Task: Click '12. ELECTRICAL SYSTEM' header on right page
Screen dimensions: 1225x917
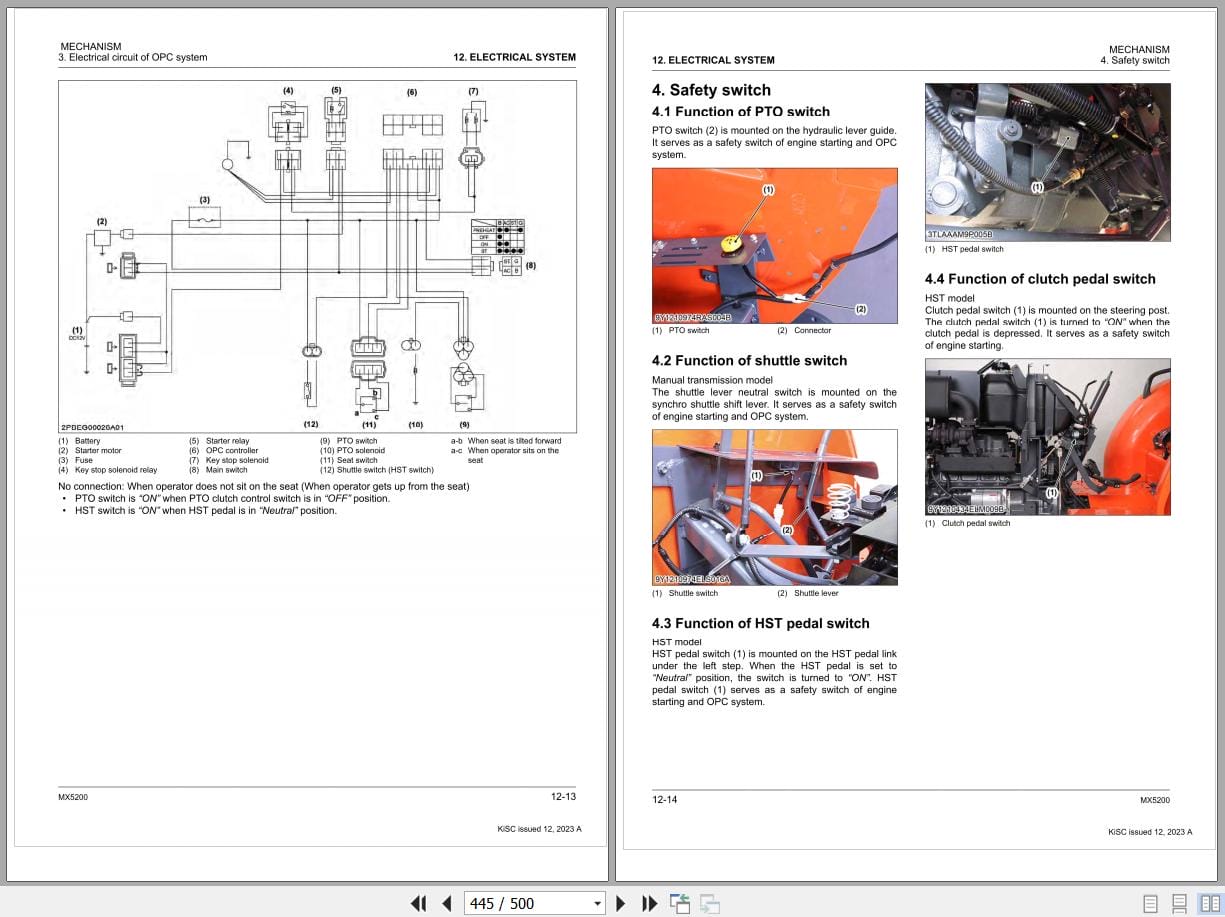Action: click(713, 61)
